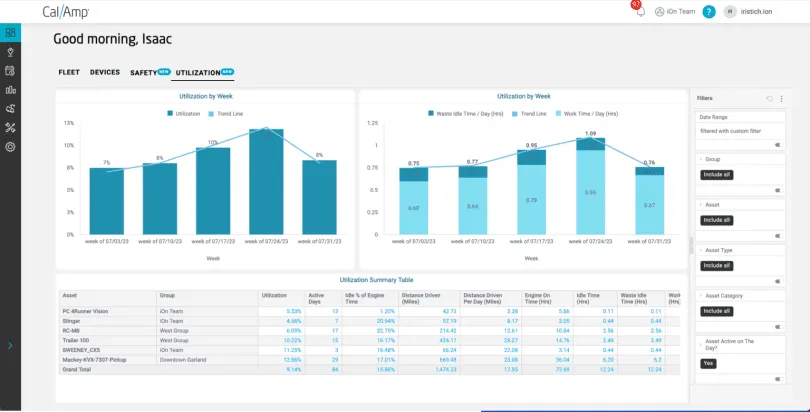Expand the Asset Active on The Day filter

(702, 342)
